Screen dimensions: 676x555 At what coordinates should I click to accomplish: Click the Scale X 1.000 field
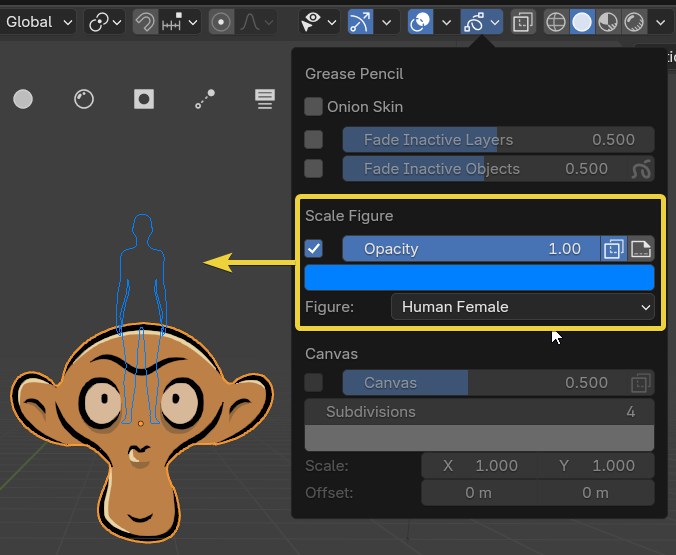(479, 466)
